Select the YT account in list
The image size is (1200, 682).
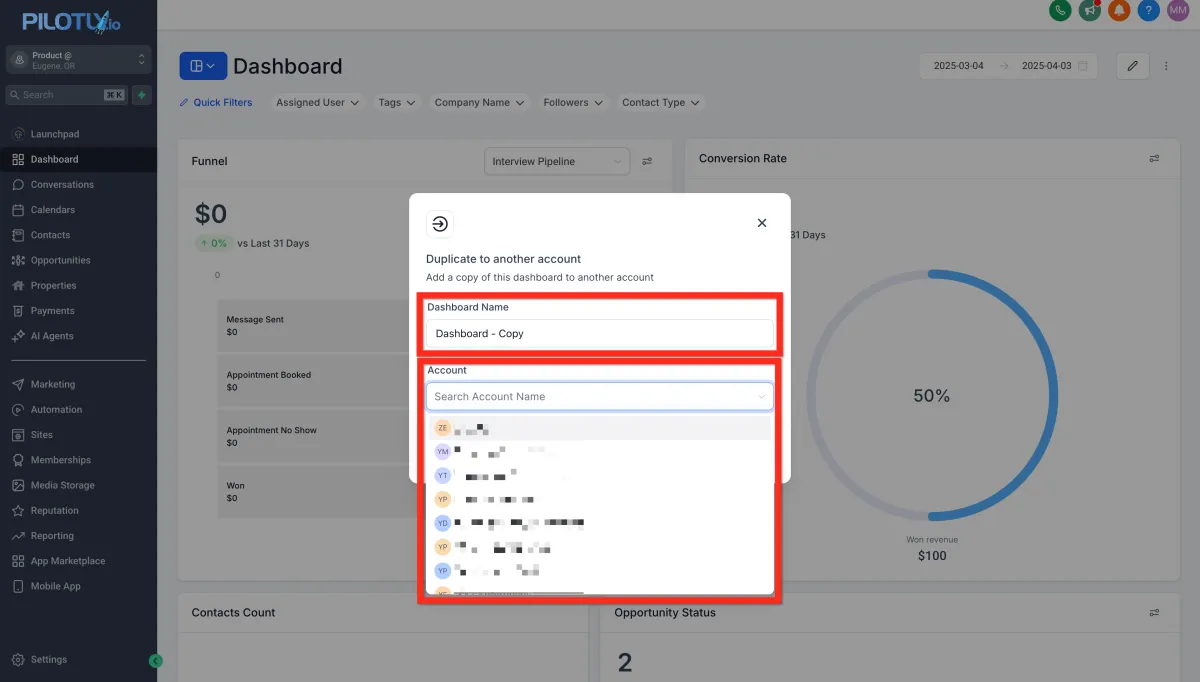click(600, 476)
